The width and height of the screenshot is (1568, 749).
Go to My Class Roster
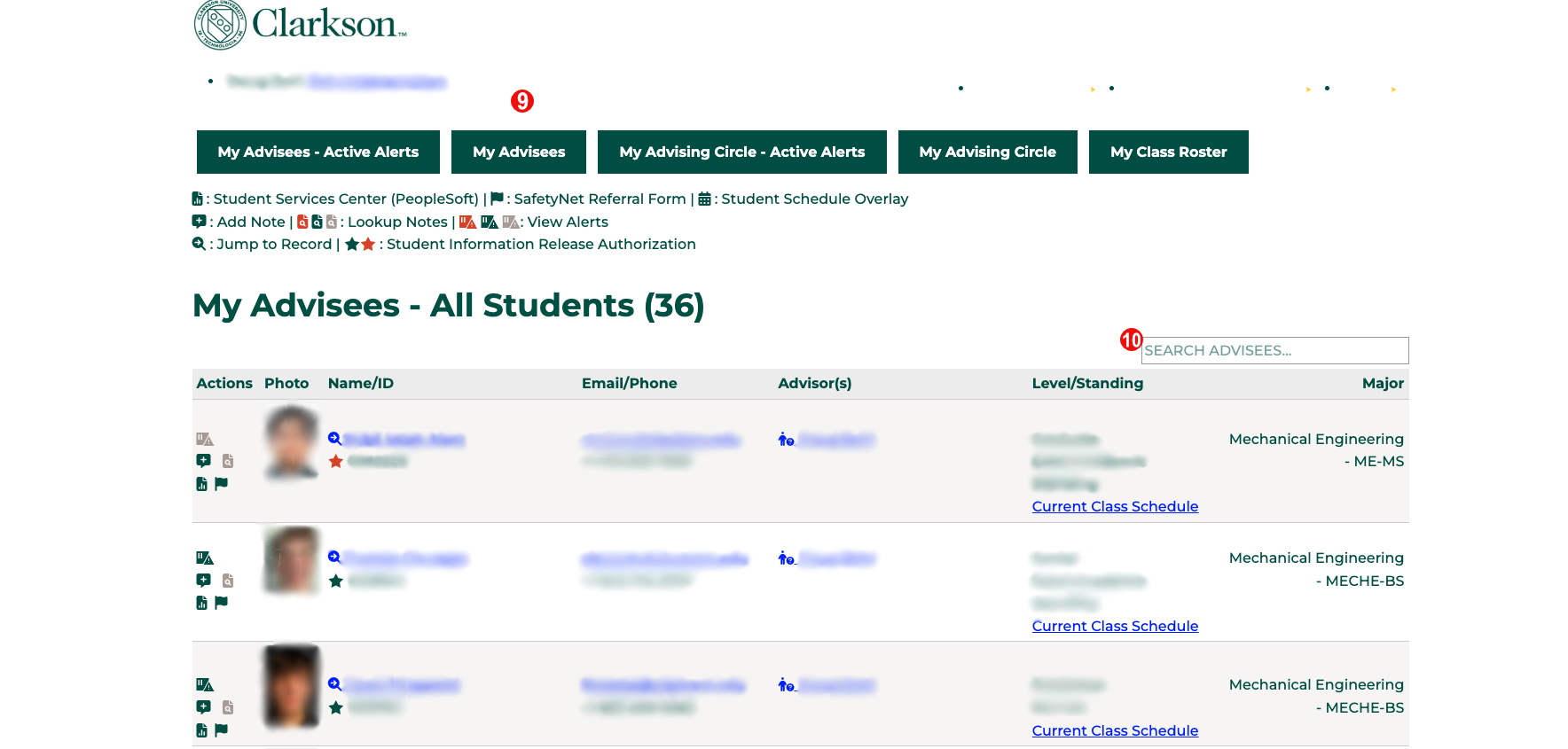[x=1168, y=152]
